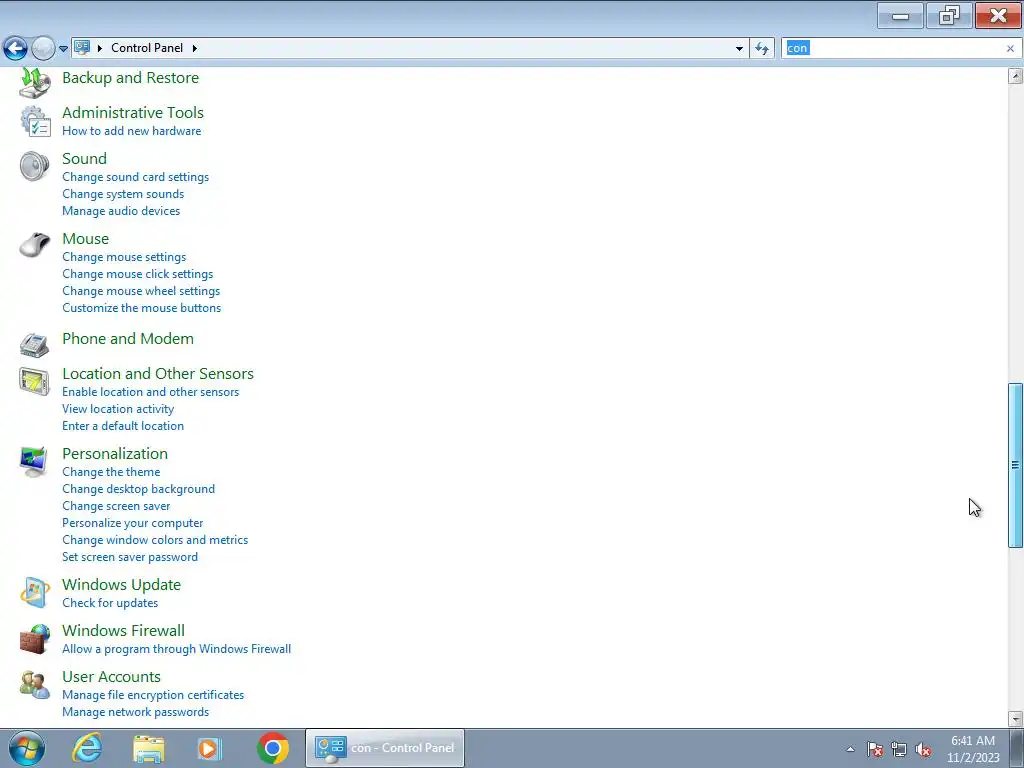Click Change mouse click settings

point(137,274)
